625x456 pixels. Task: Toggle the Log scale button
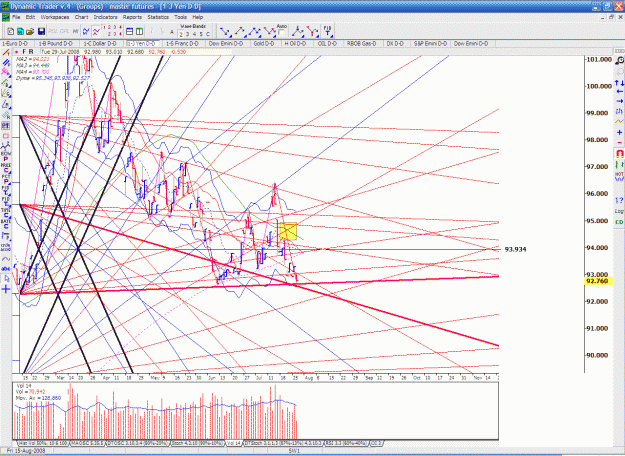tap(619, 211)
